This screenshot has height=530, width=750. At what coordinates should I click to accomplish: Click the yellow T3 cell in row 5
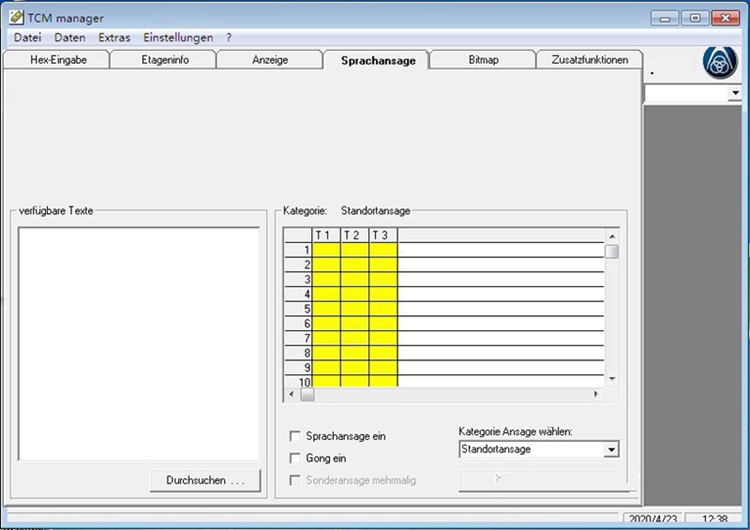pyautogui.click(x=383, y=309)
